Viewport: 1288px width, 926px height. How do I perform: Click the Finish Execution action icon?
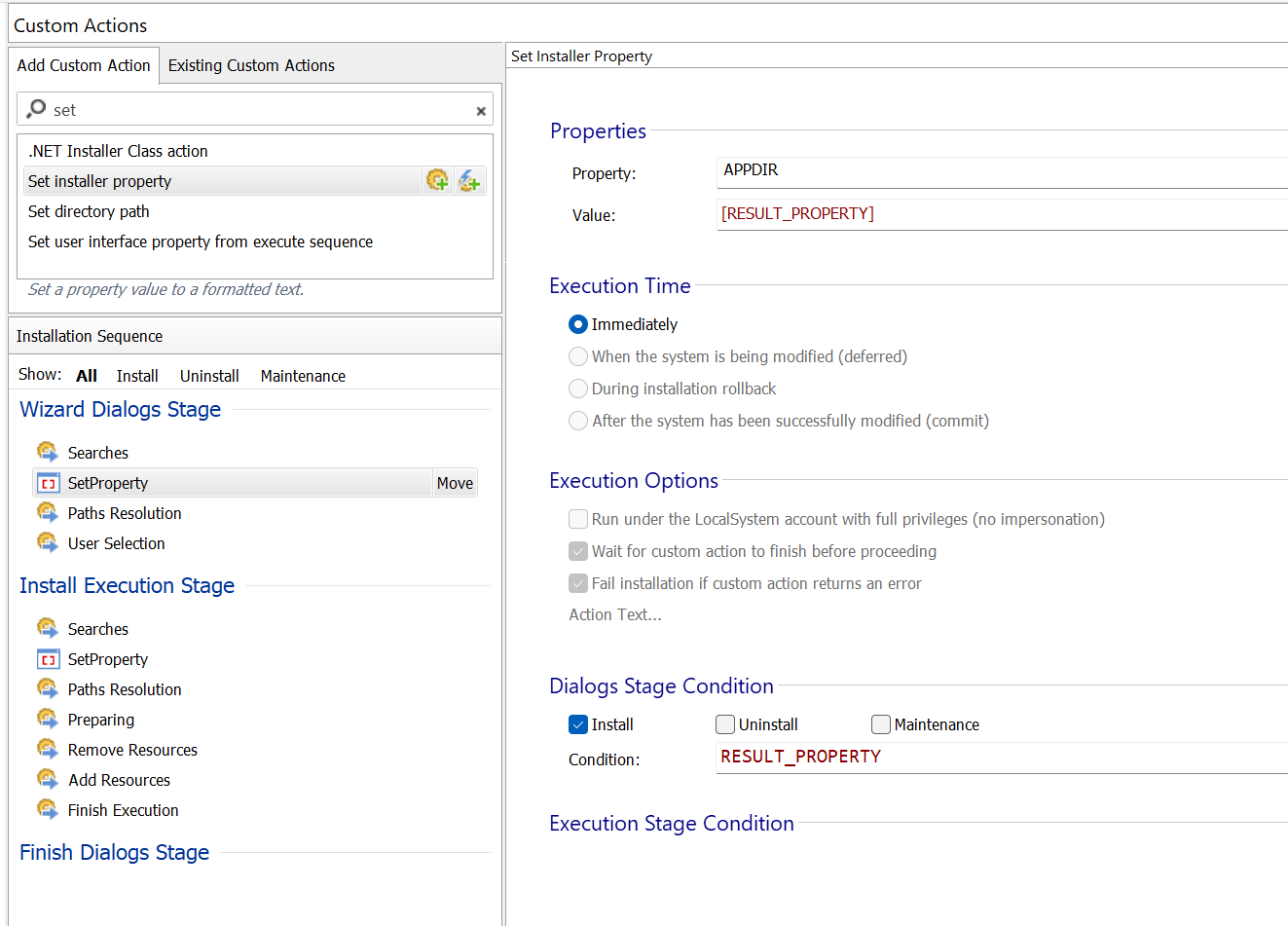(x=48, y=809)
